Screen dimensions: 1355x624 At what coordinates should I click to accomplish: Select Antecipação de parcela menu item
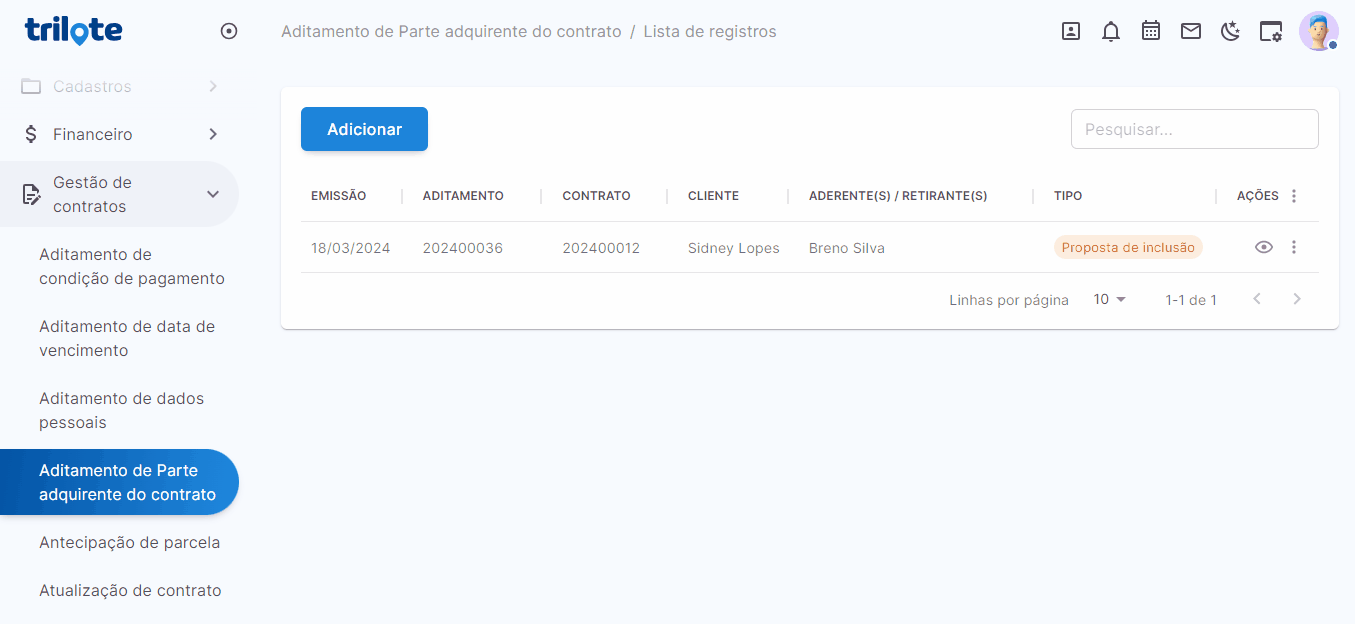pos(129,542)
